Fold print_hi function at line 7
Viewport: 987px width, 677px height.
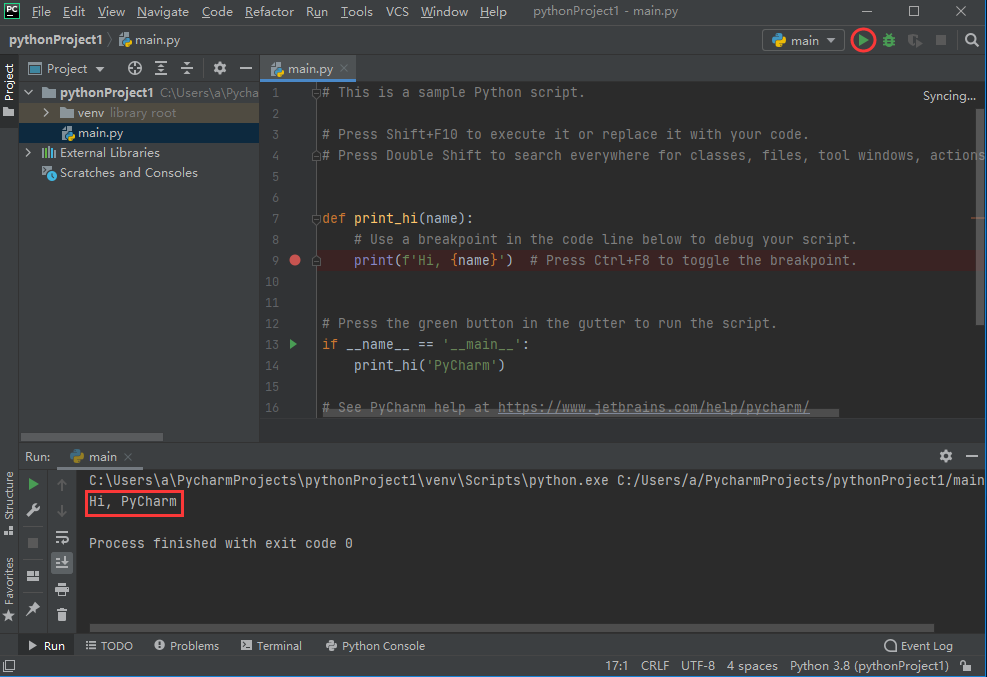click(x=316, y=219)
